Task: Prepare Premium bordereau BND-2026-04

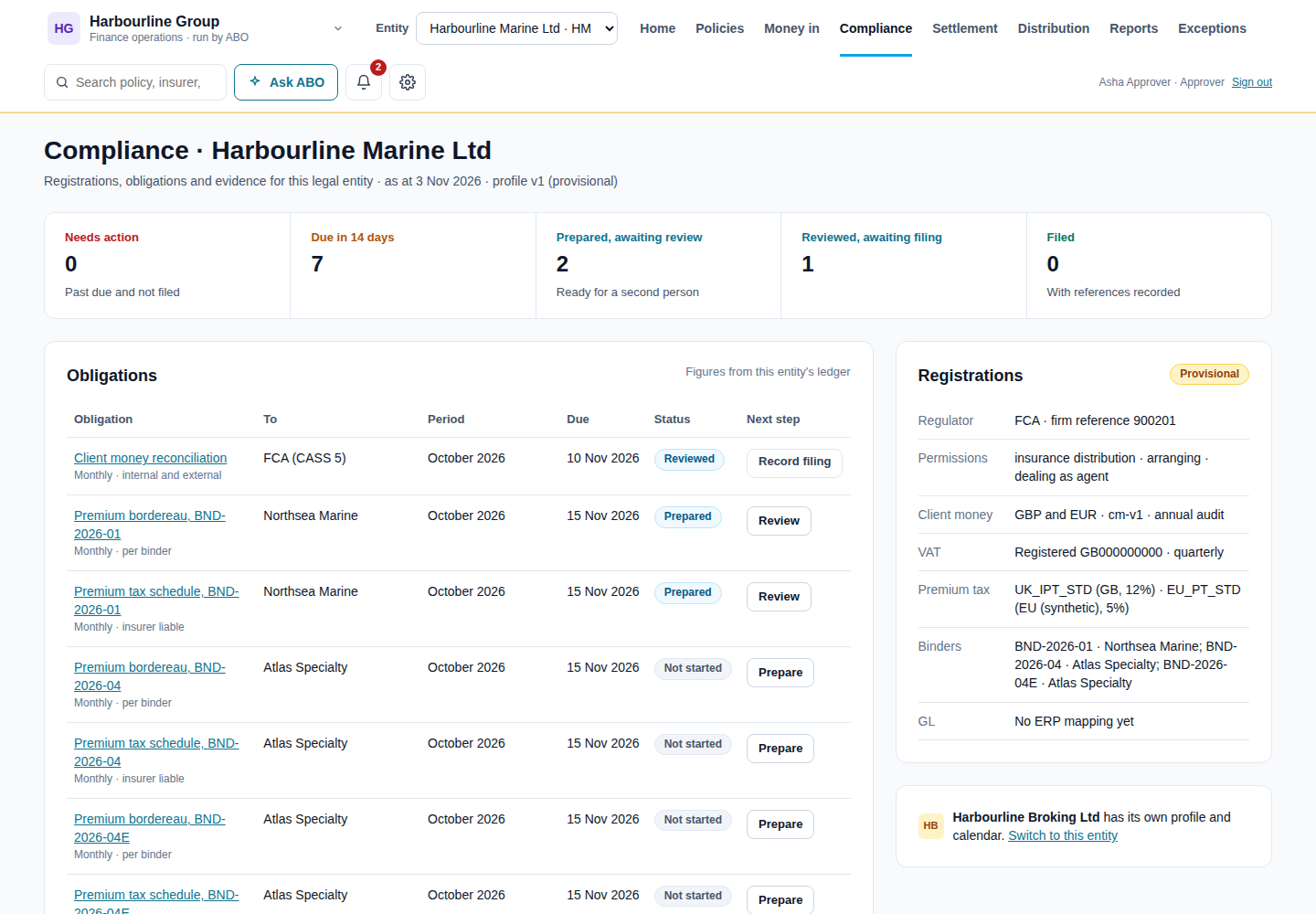Action: coord(780,673)
